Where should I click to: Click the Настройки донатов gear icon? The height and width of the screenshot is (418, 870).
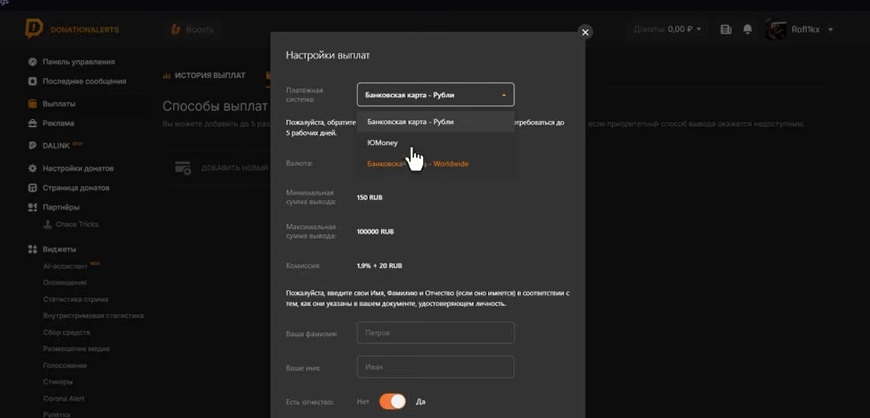coord(32,168)
